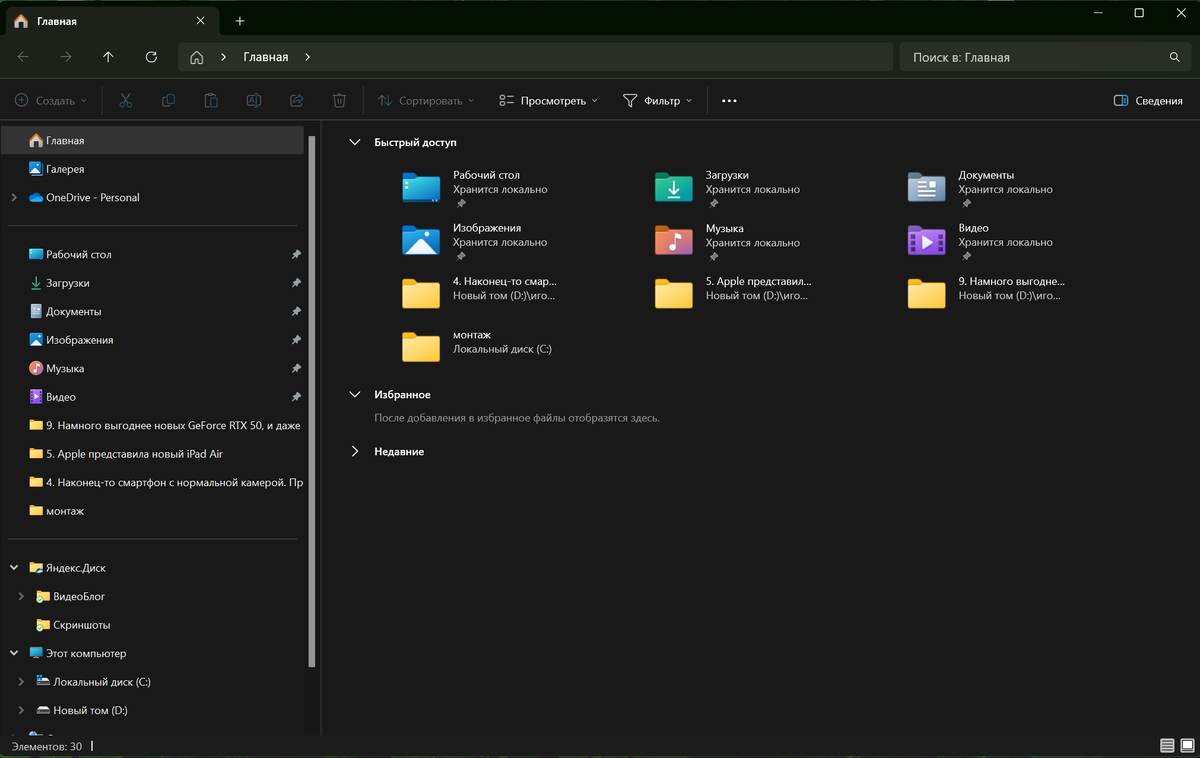This screenshot has width=1200, height=758.
Task: Open the '5. Apple представил...' folder tile
Action: (x=733, y=290)
